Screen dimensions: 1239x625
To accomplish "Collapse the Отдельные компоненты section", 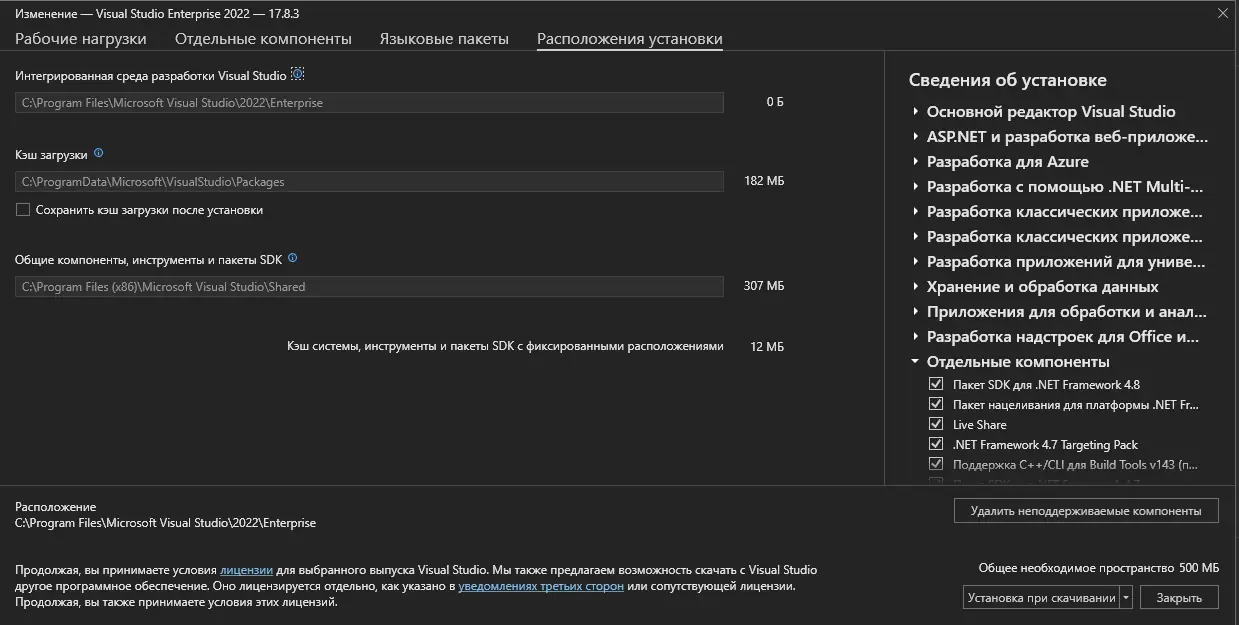I will click(x=913, y=361).
